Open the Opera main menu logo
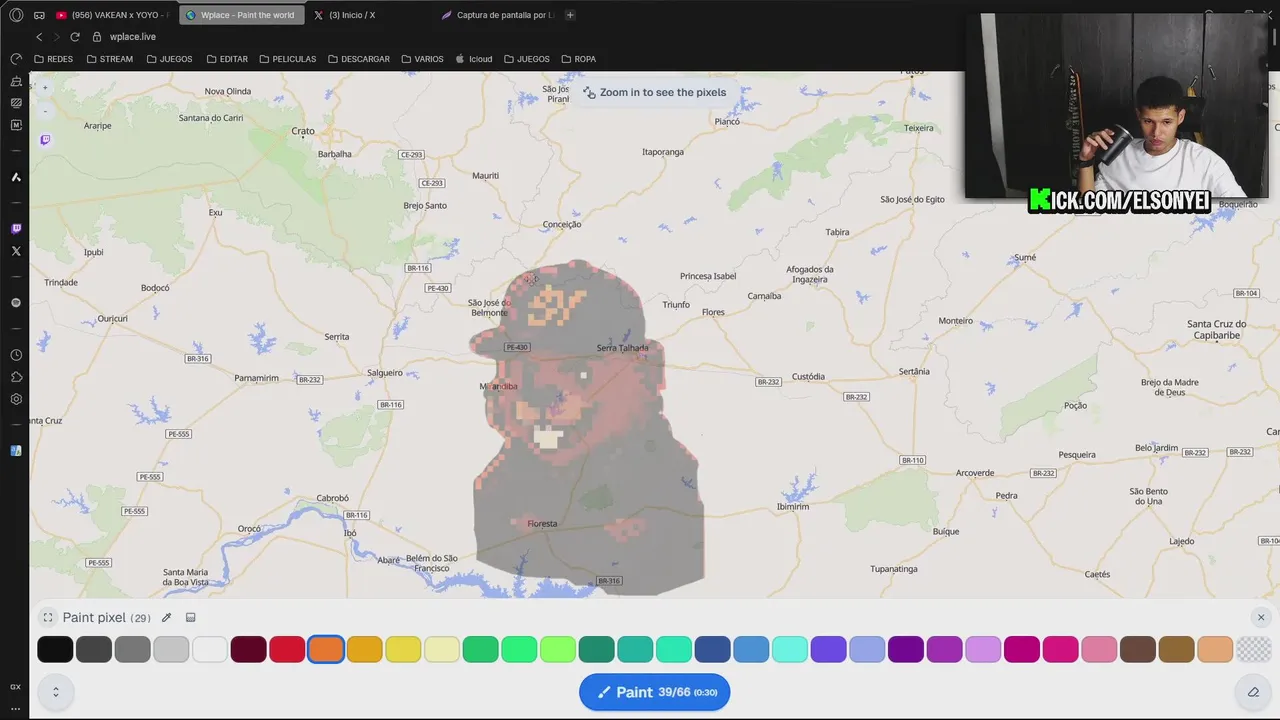 [16, 15]
